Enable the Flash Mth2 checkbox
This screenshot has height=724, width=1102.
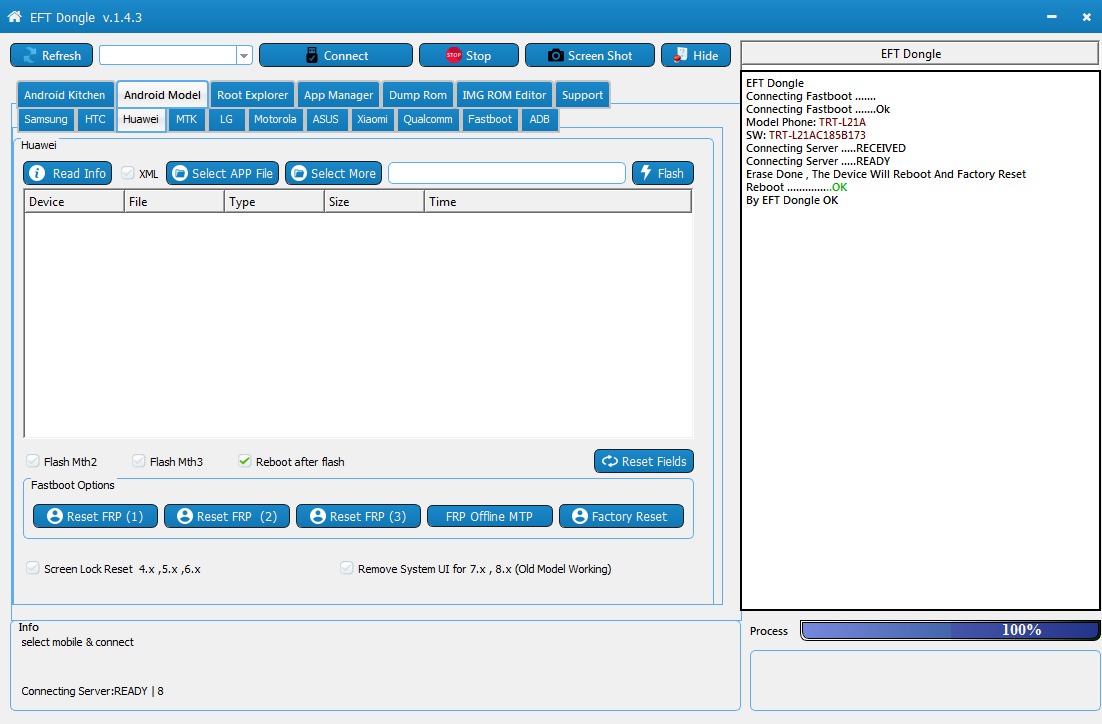[32, 462]
